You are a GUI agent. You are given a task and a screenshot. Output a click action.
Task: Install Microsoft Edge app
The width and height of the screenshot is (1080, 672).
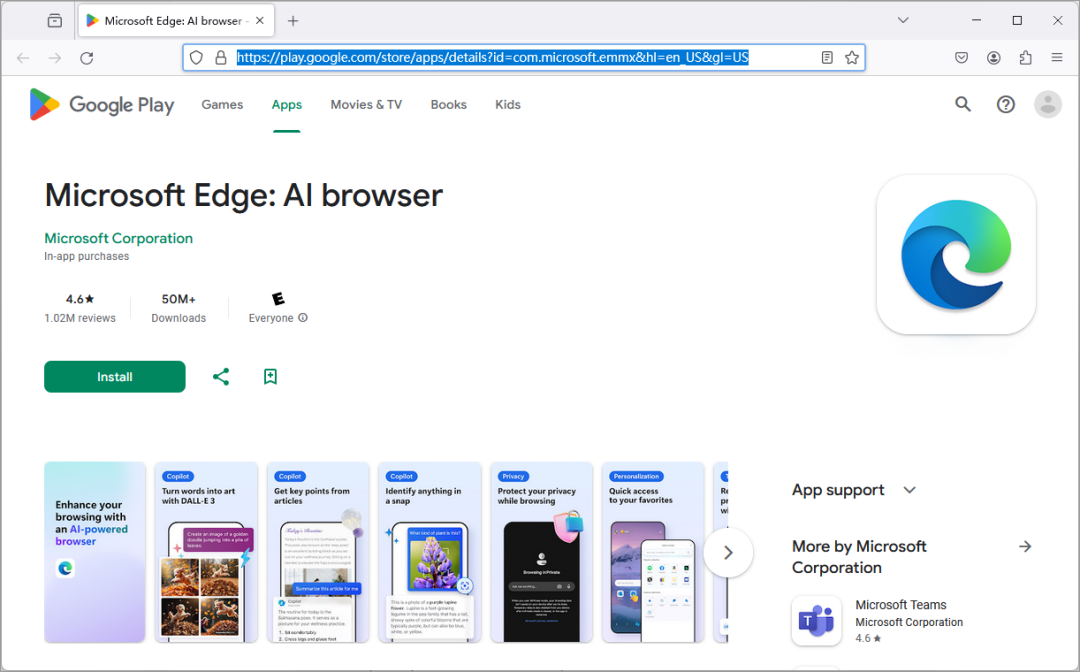click(114, 377)
